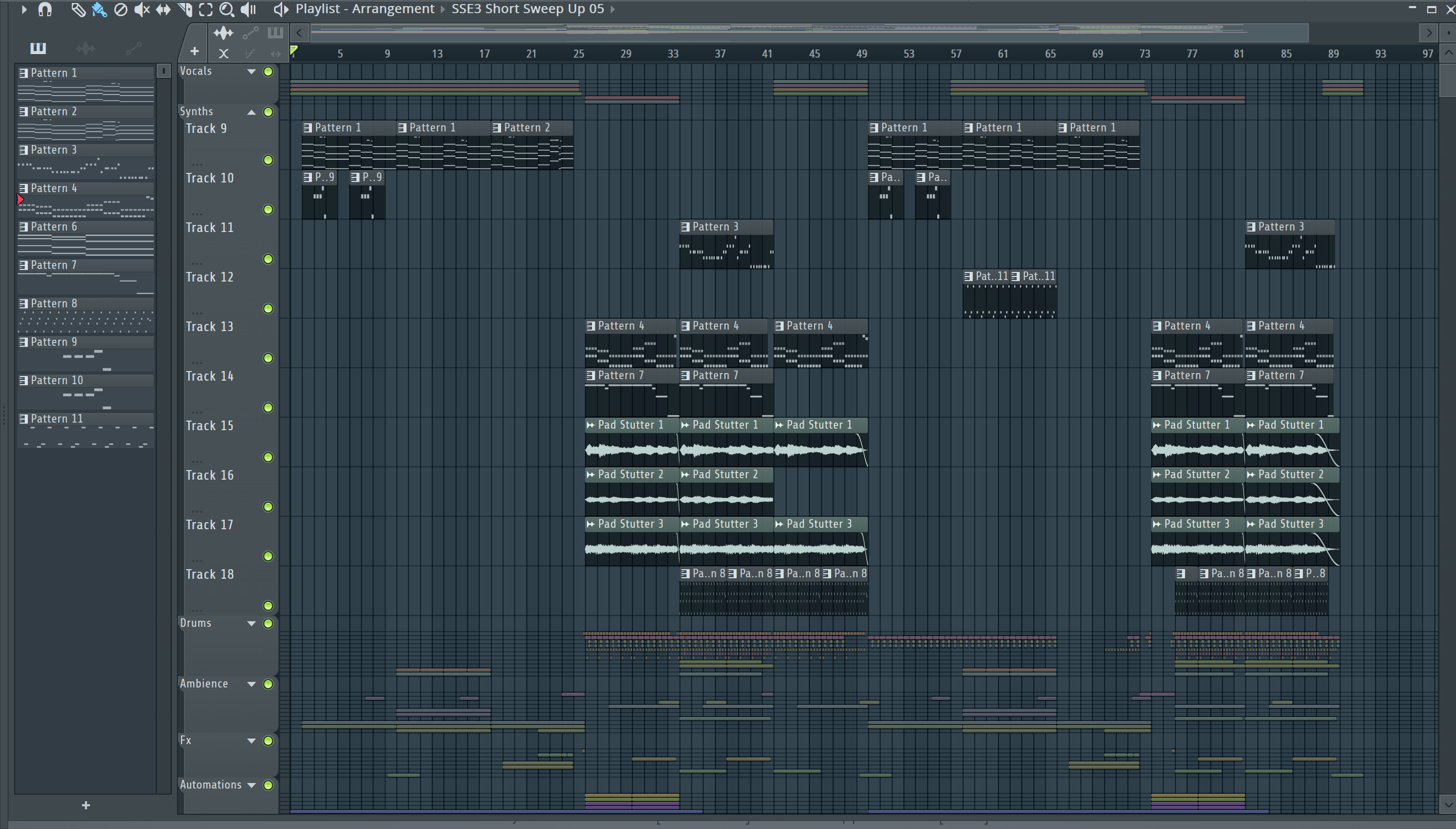Viewport: 1456px width, 829px height.
Task: Toggle the crossfade X option
Action: [224, 54]
